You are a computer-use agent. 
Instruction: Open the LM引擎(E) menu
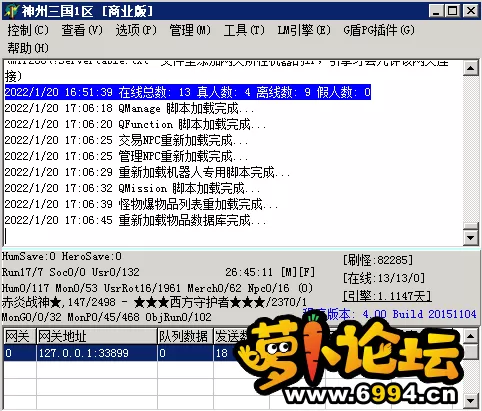(304, 30)
